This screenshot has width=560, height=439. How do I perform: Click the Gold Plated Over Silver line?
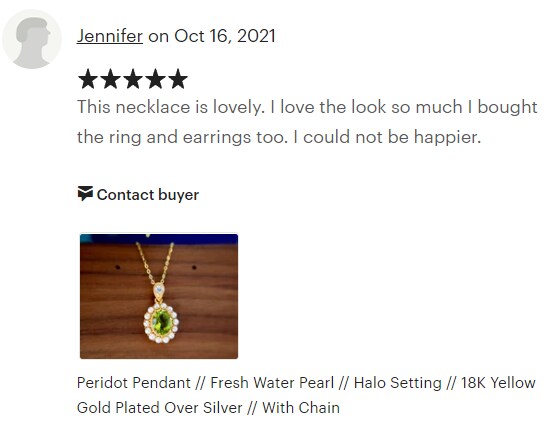tap(159, 408)
